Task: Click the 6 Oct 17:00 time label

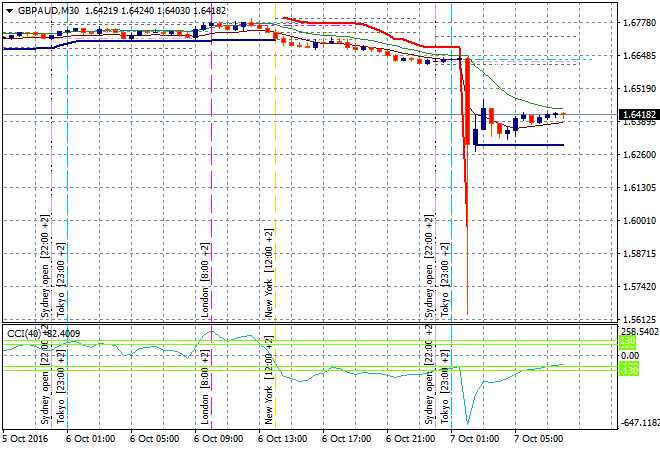Action: 348,438
